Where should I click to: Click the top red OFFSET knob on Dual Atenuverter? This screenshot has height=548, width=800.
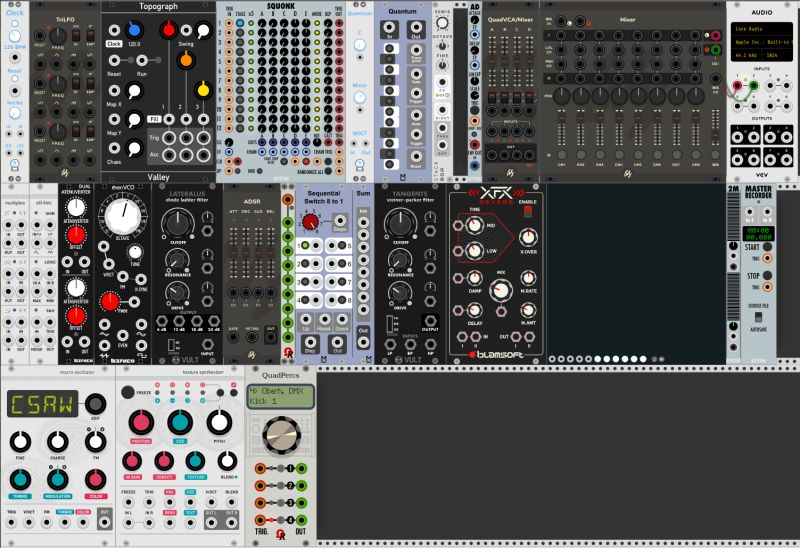76,235
